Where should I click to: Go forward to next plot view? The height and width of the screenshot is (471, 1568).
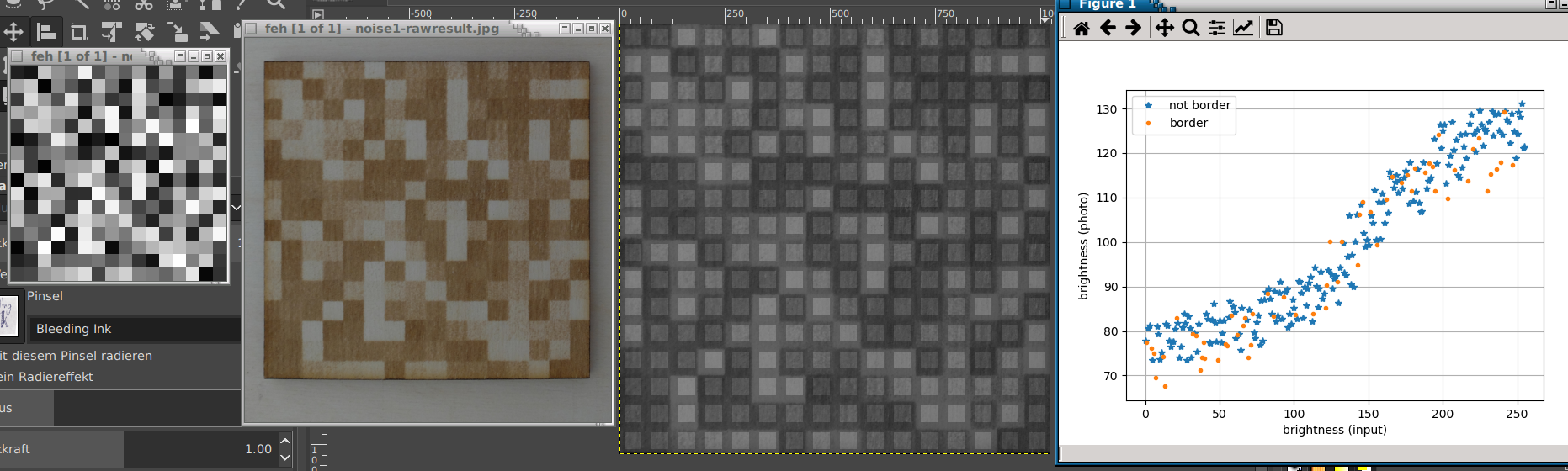tap(1134, 29)
